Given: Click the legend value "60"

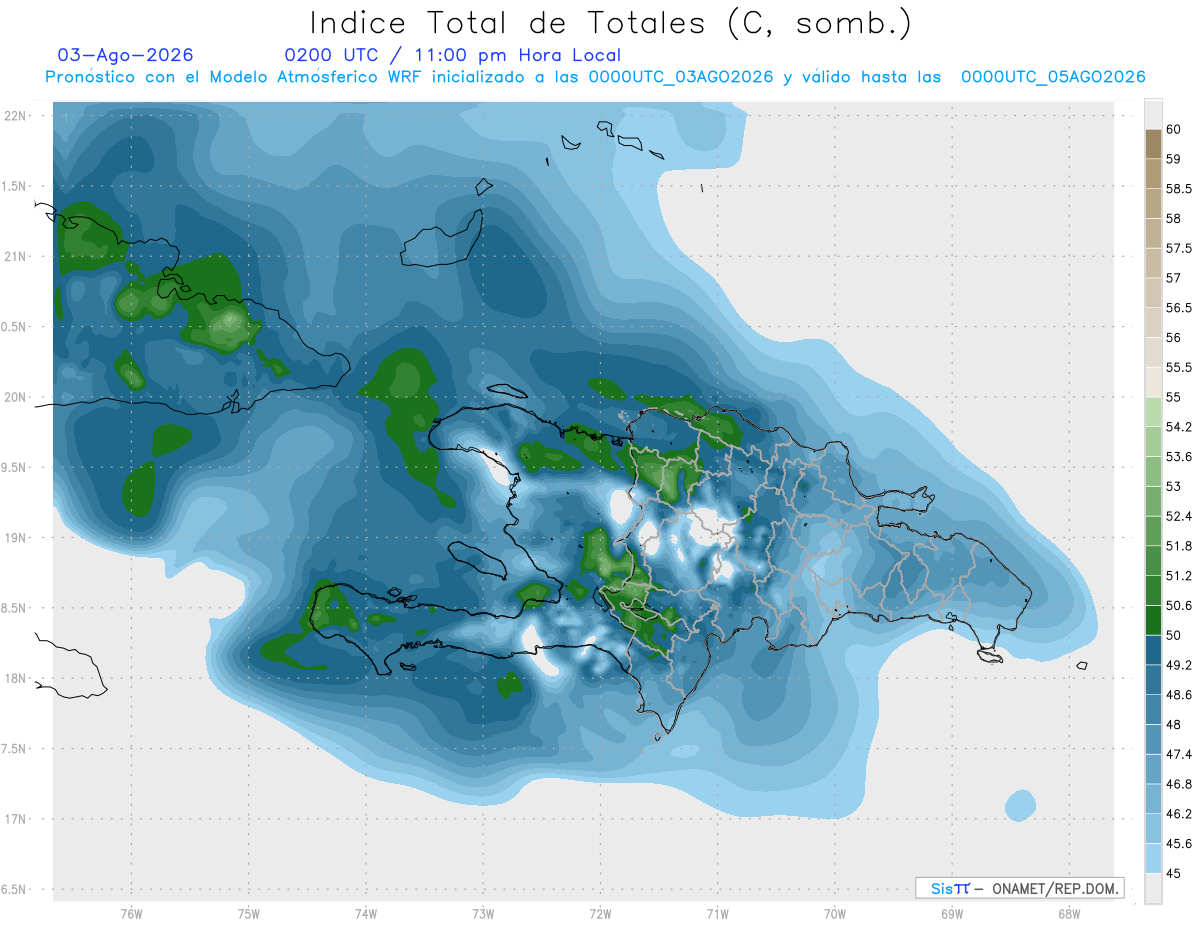Looking at the screenshot, I should [1174, 129].
